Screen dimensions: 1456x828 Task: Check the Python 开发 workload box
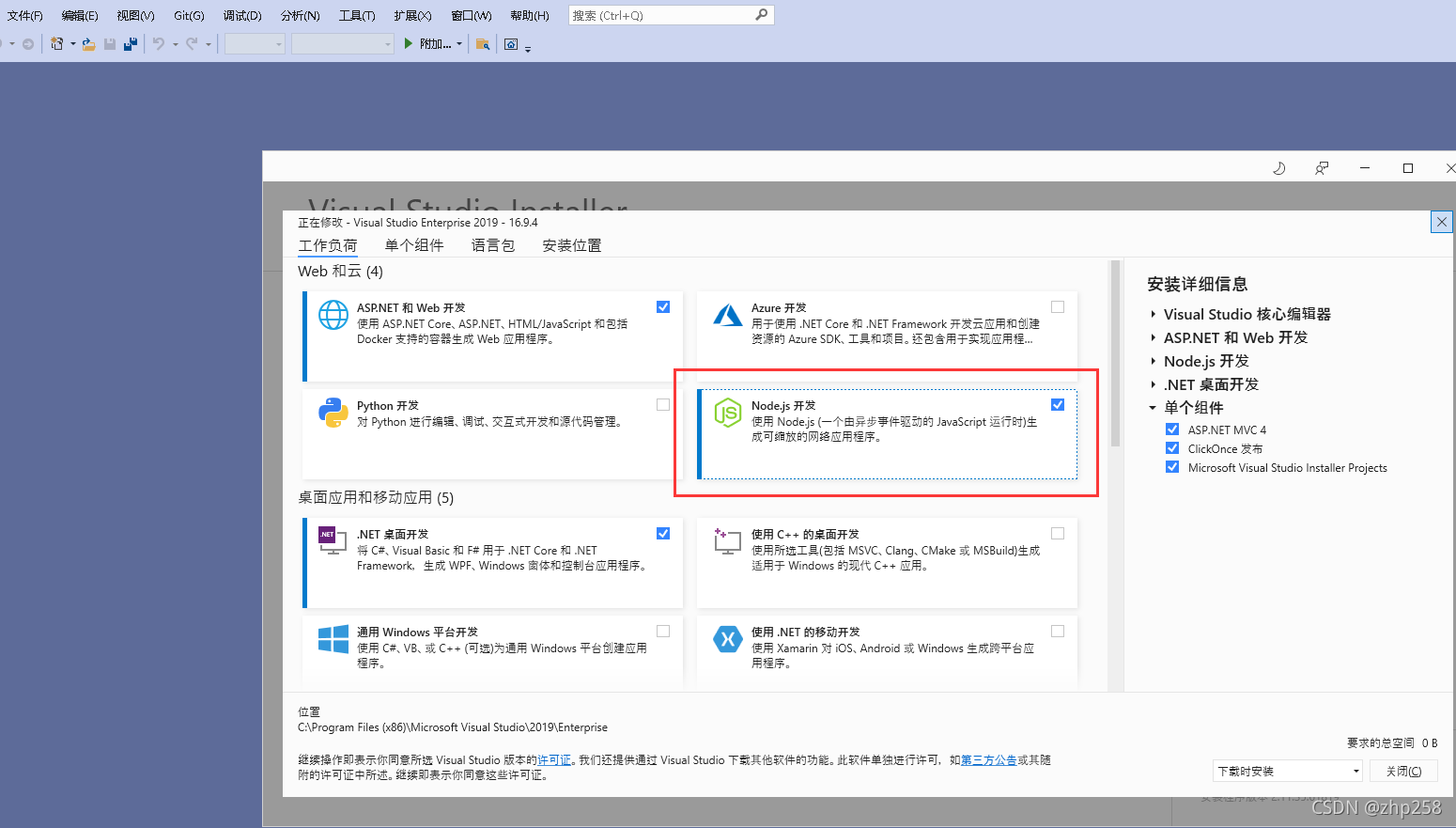pos(663,404)
